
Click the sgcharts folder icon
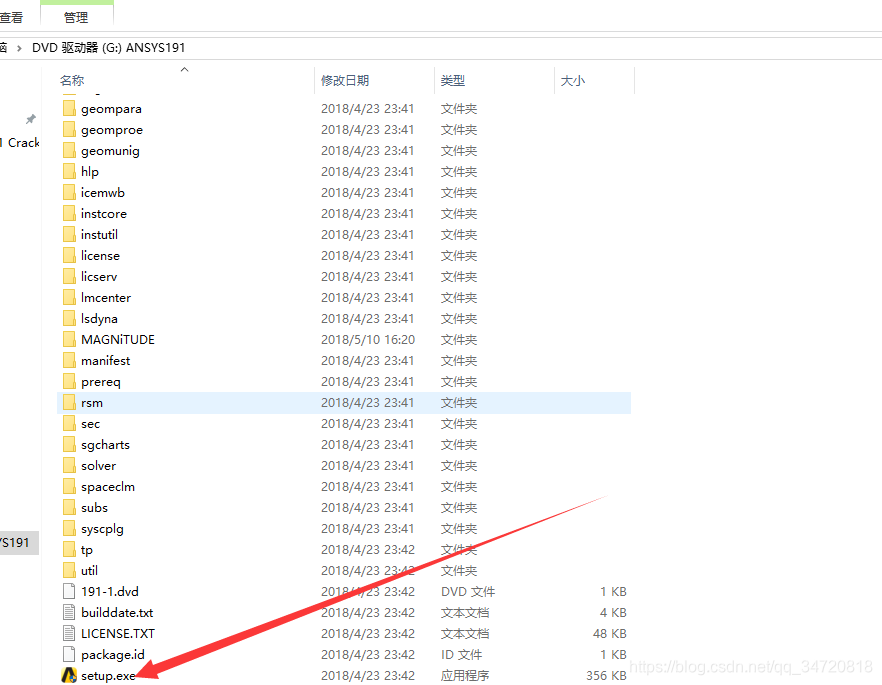coord(69,444)
